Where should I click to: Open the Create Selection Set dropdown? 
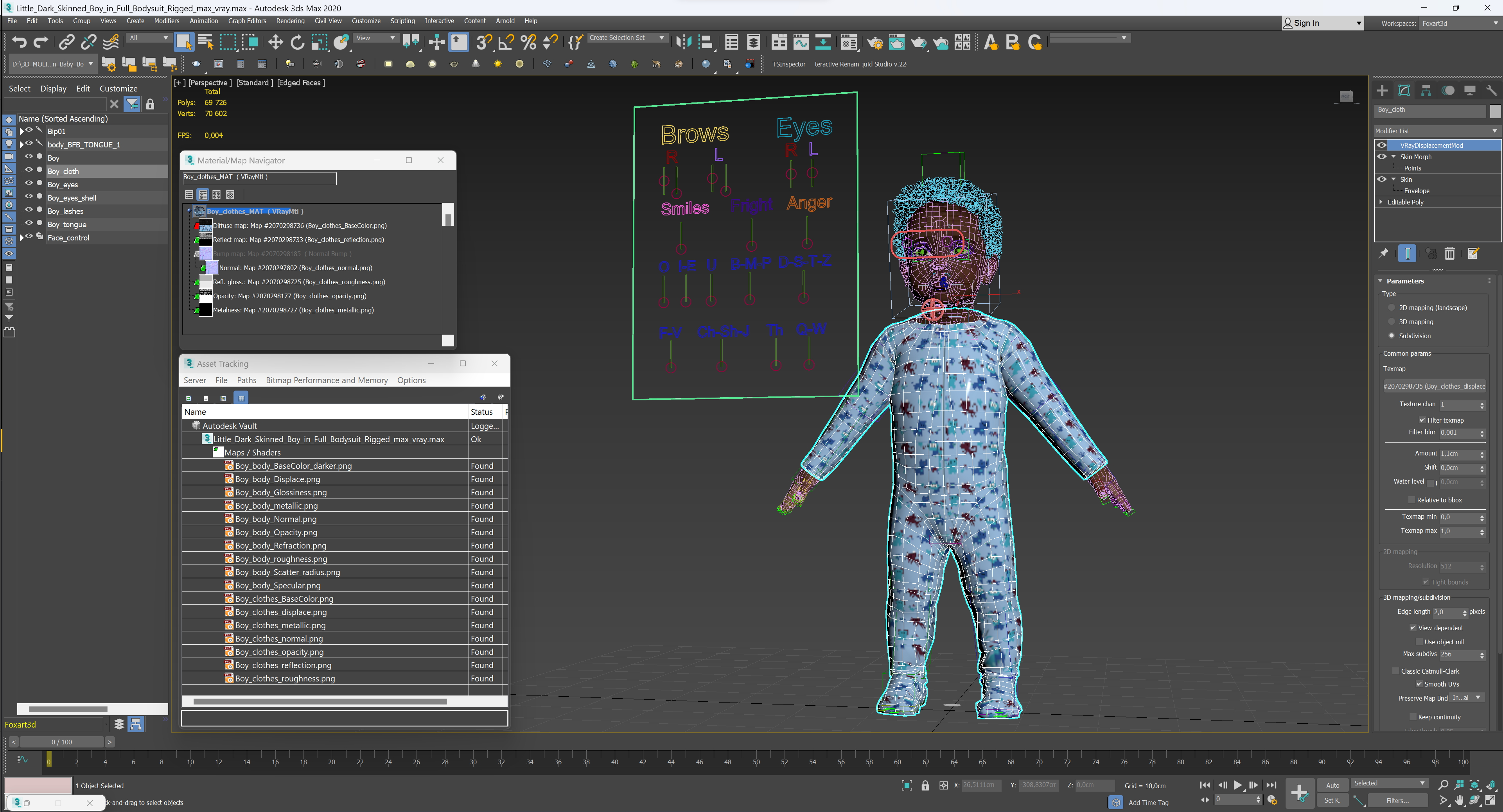pos(627,37)
